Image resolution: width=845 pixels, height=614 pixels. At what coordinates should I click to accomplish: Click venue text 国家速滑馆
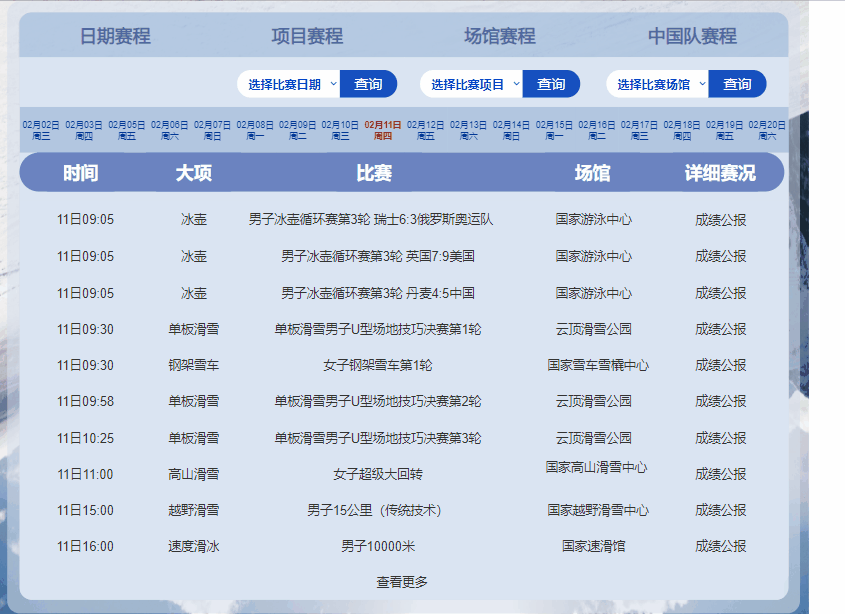pos(593,547)
